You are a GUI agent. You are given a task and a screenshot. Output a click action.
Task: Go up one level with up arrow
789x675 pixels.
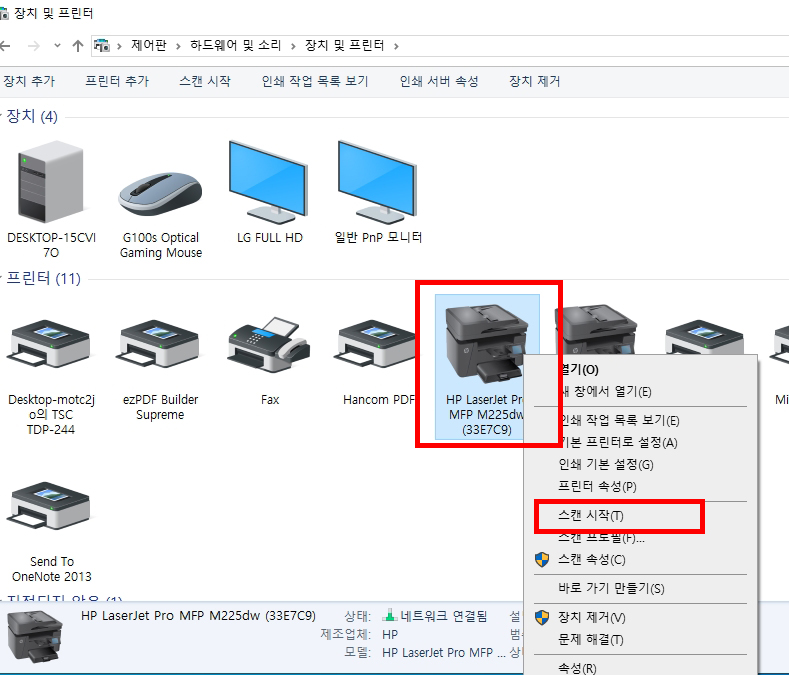point(77,46)
